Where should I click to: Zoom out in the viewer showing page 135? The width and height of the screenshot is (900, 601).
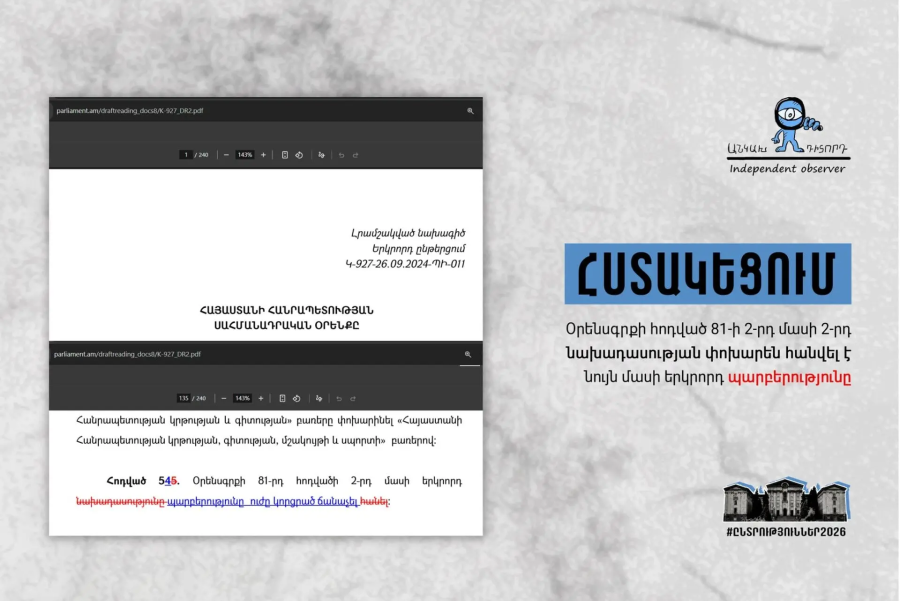(224, 398)
